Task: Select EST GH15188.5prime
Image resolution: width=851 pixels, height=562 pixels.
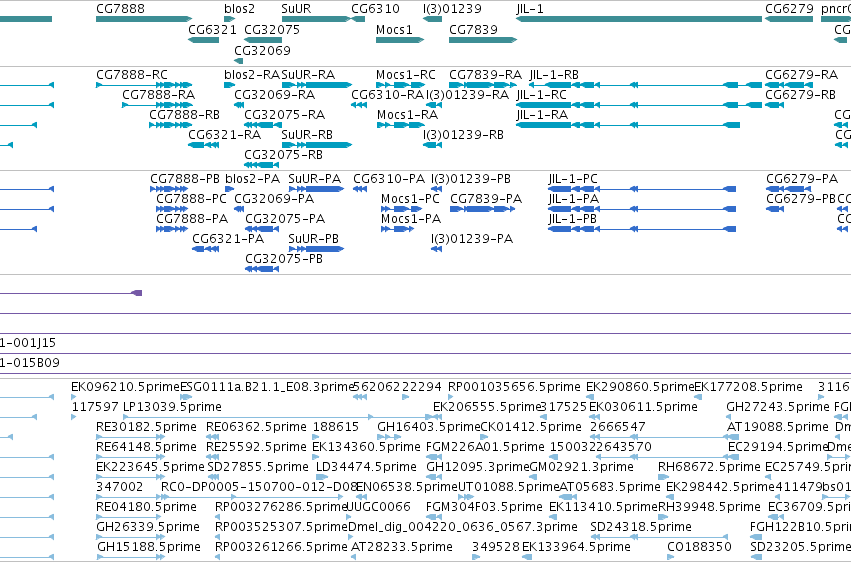Action: (x=130, y=557)
